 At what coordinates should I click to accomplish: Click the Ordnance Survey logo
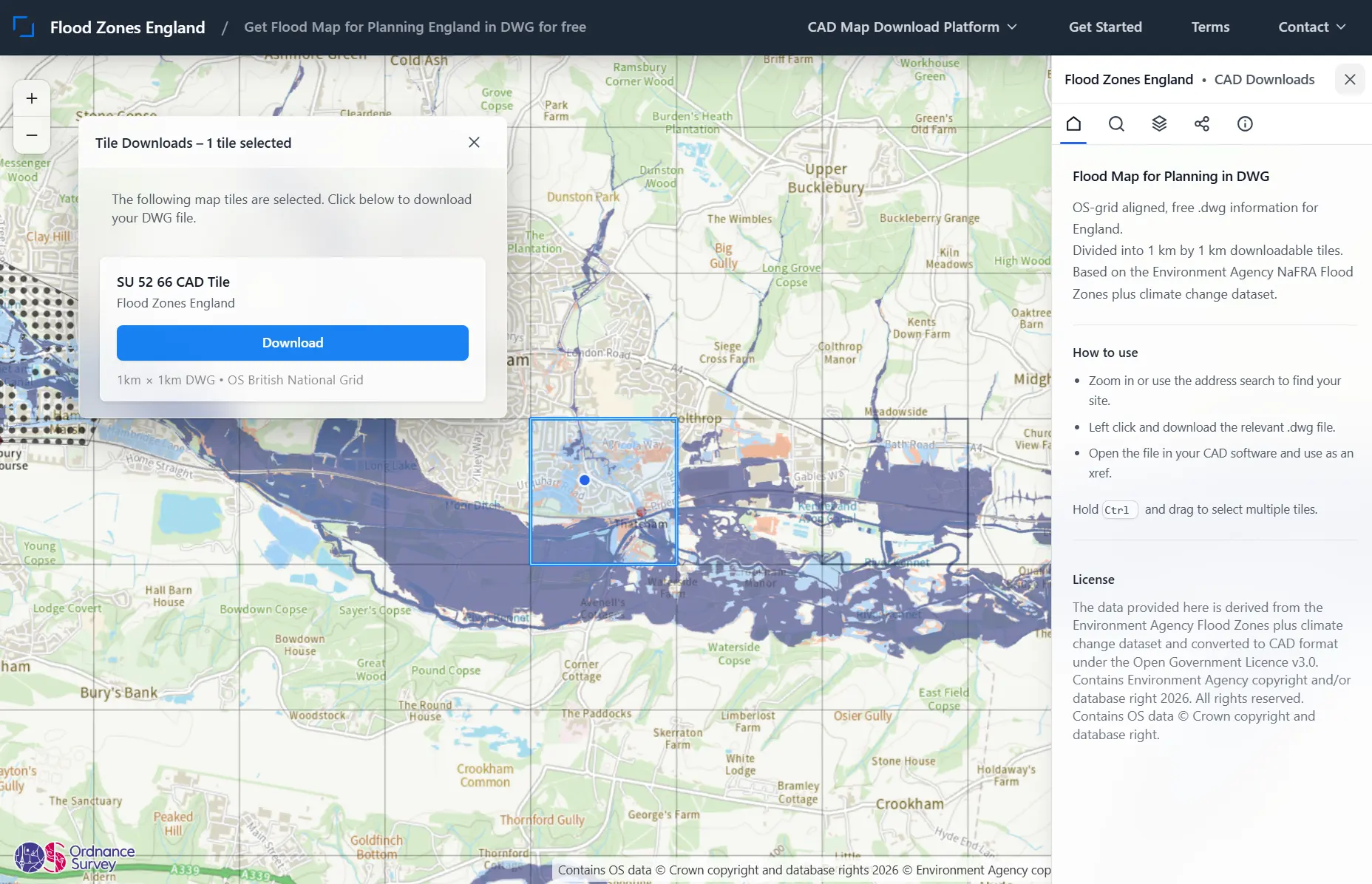pos(75,857)
